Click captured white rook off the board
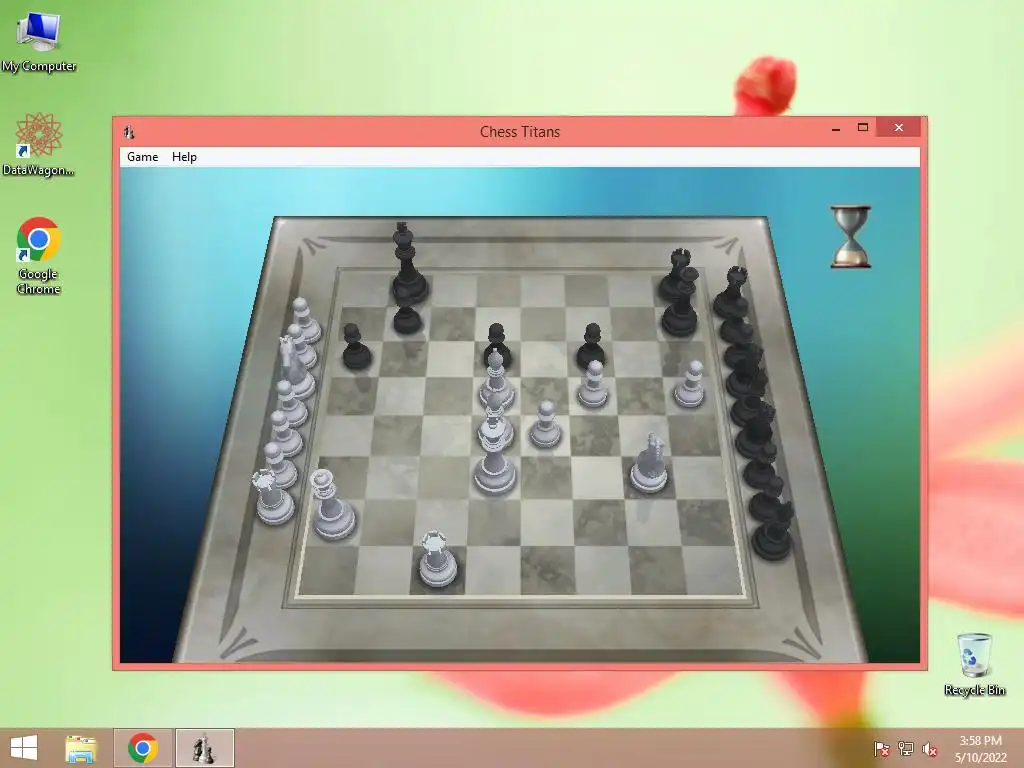 (273, 496)
